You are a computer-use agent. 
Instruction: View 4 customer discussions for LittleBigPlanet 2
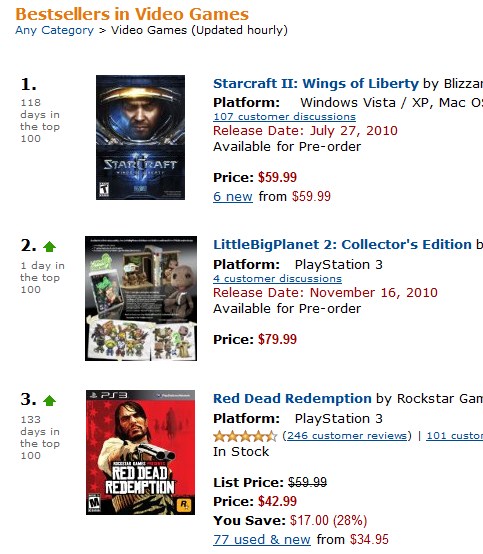(277, 279)
